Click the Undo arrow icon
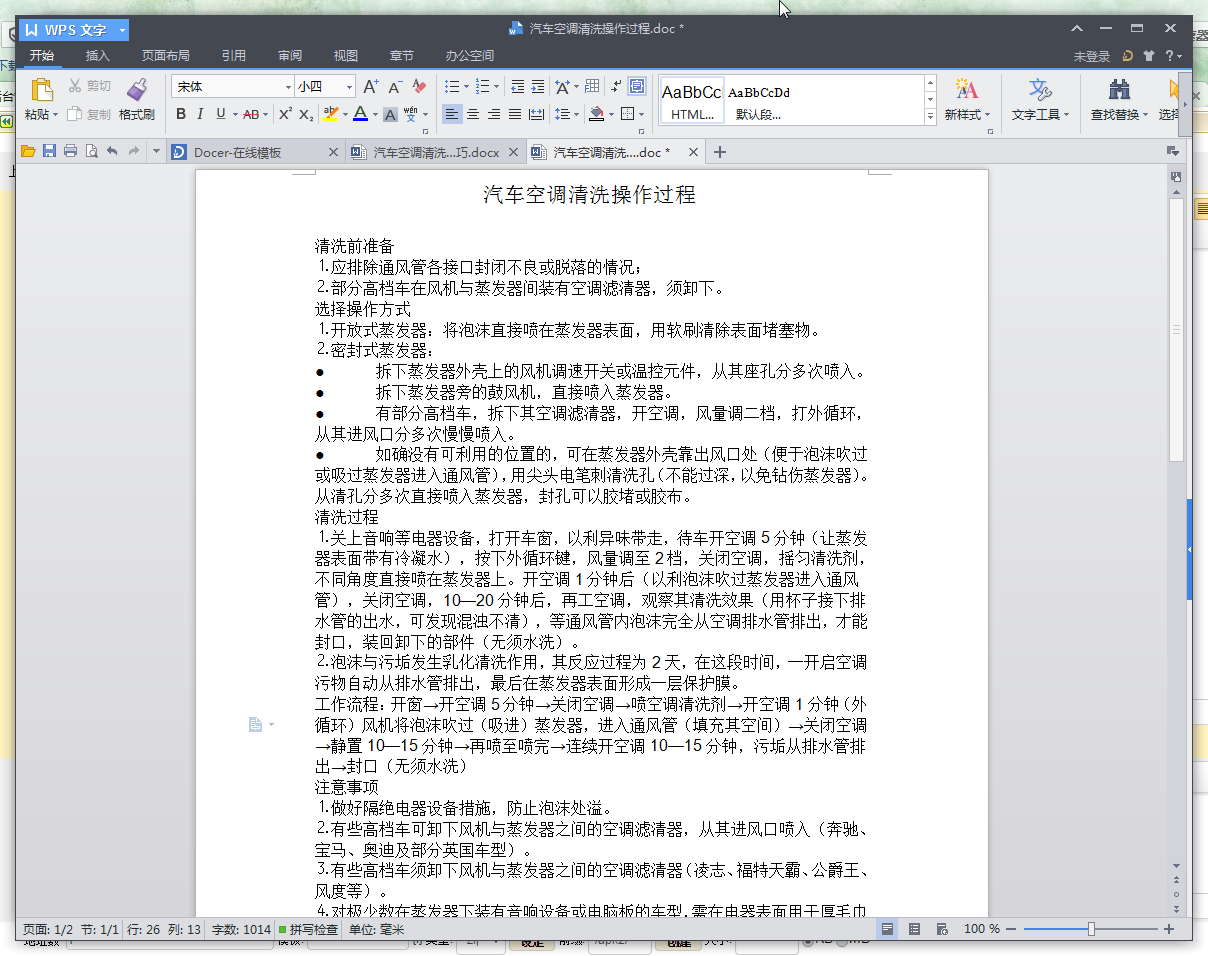The height and width of the screenshot is (956, 1208). click(x=112, y=152)
